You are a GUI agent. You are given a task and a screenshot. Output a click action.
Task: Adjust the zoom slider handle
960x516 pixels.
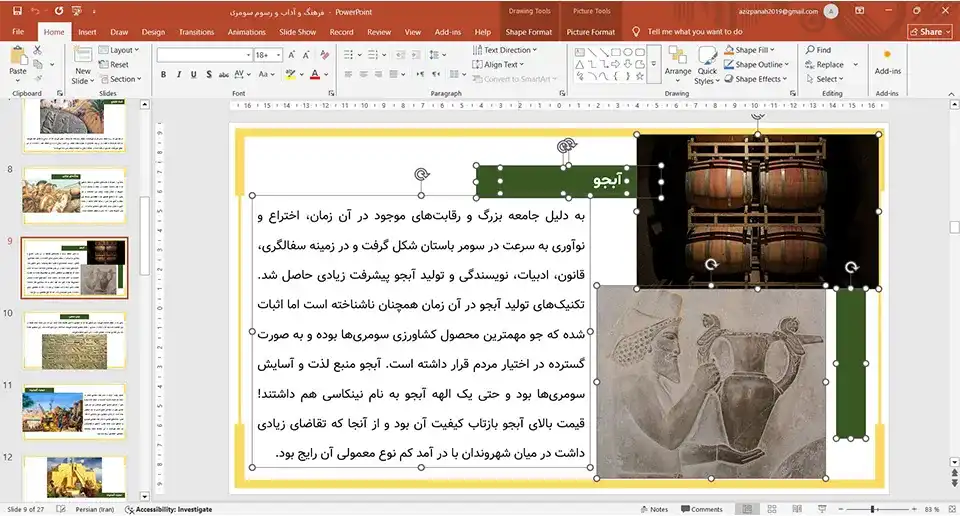click(872, 509)
